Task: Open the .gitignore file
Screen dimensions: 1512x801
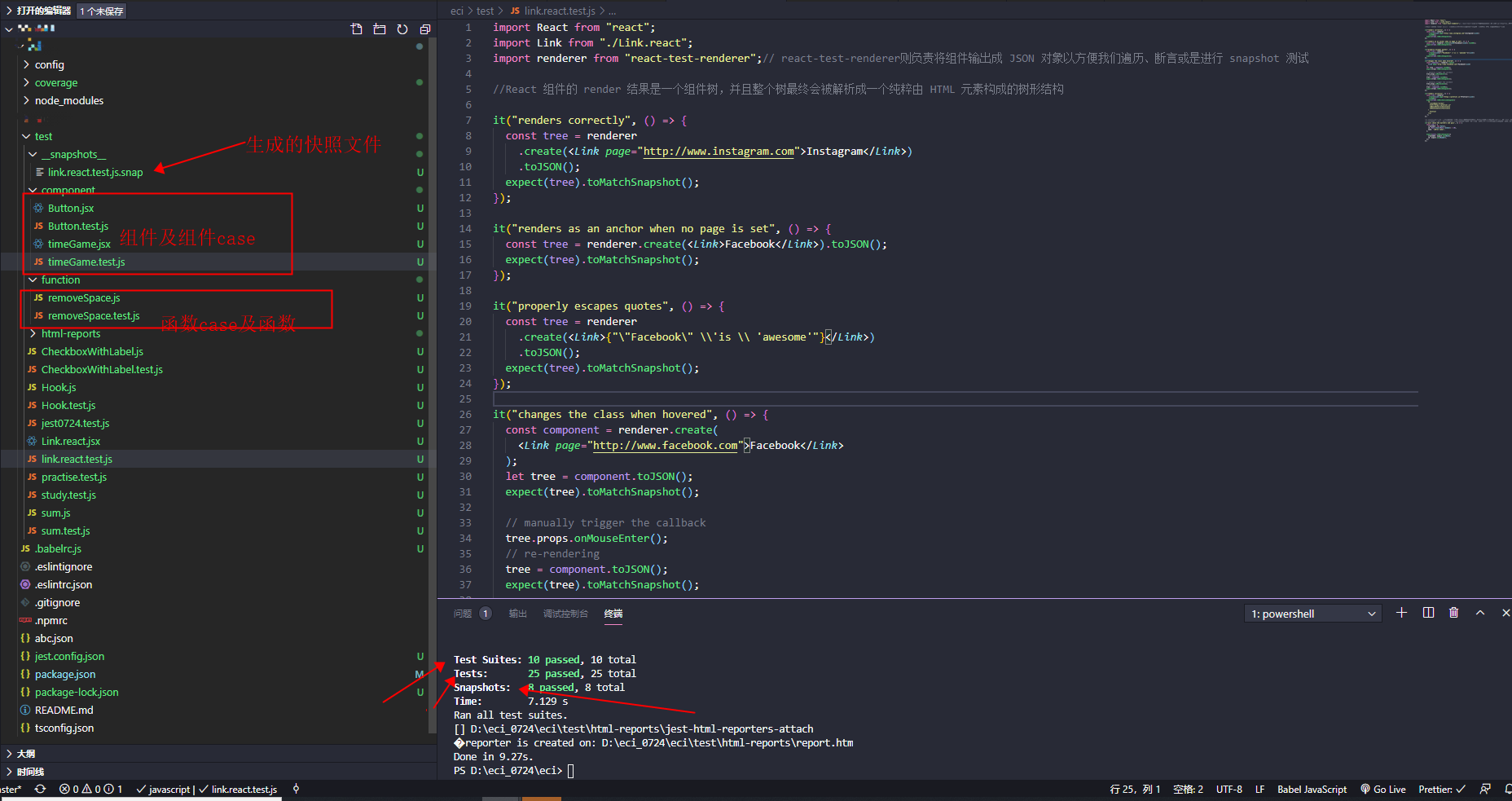Action: click(x=57, y=602)
